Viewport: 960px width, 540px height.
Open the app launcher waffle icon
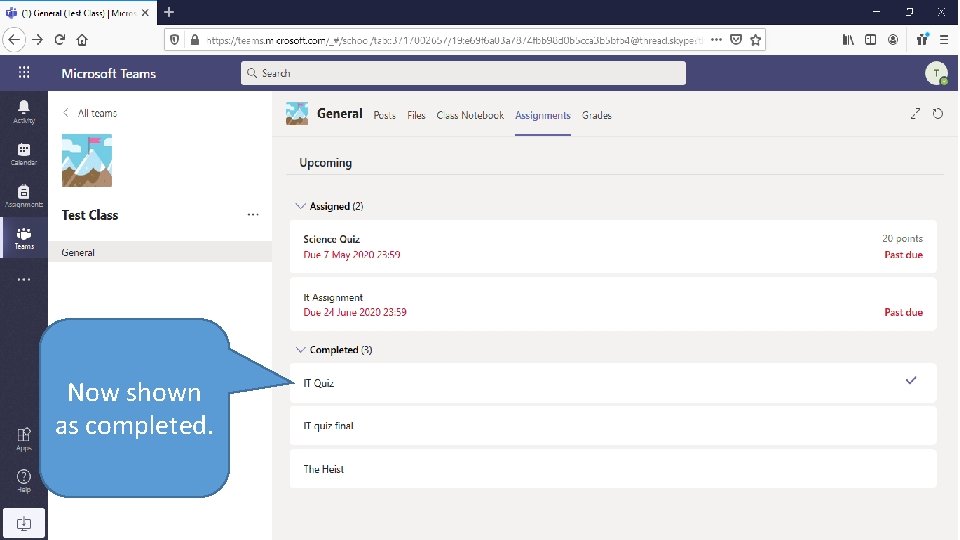(x=24, y=73)
